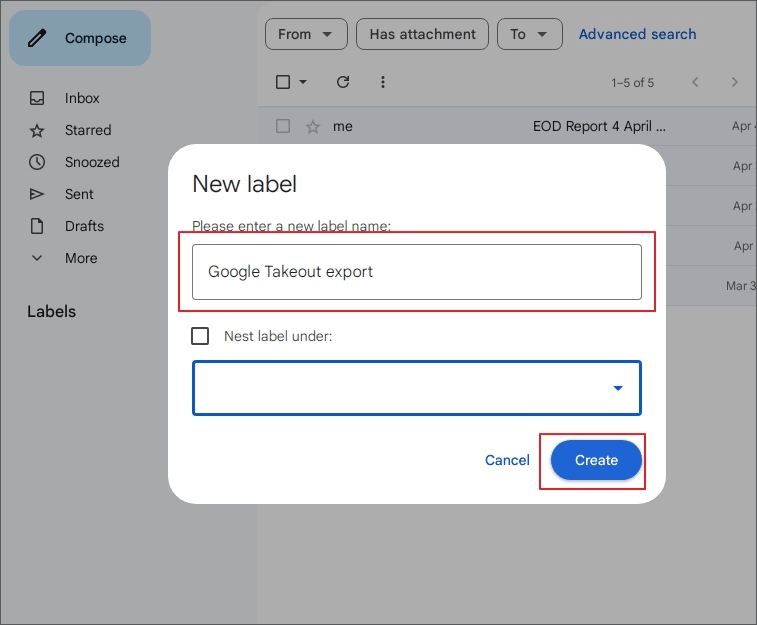The width and height of the screenshot is (757, 625).
Task: Refresh the message list
Action: [343, 82]
